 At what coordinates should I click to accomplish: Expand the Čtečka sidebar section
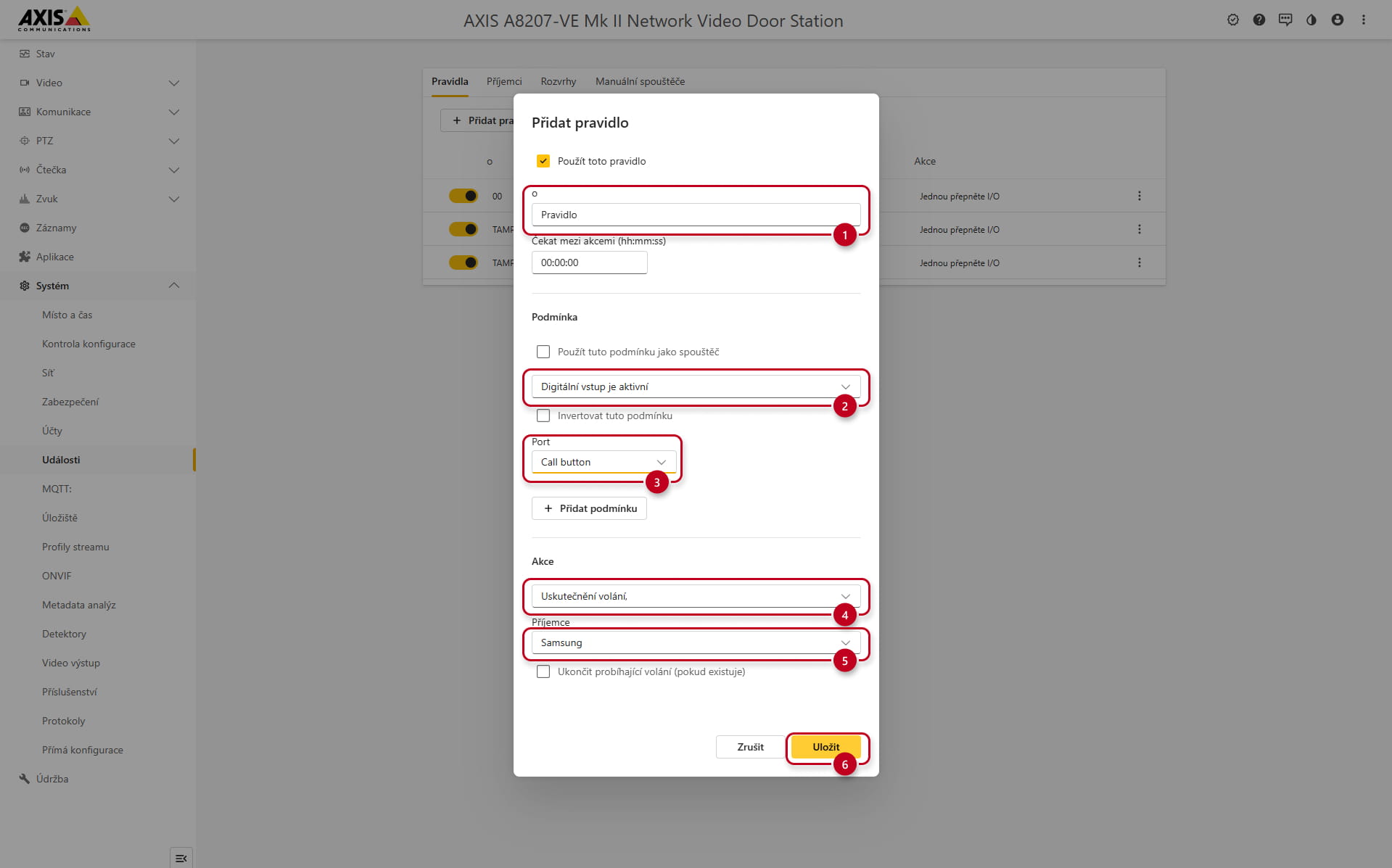pos(174,170)
